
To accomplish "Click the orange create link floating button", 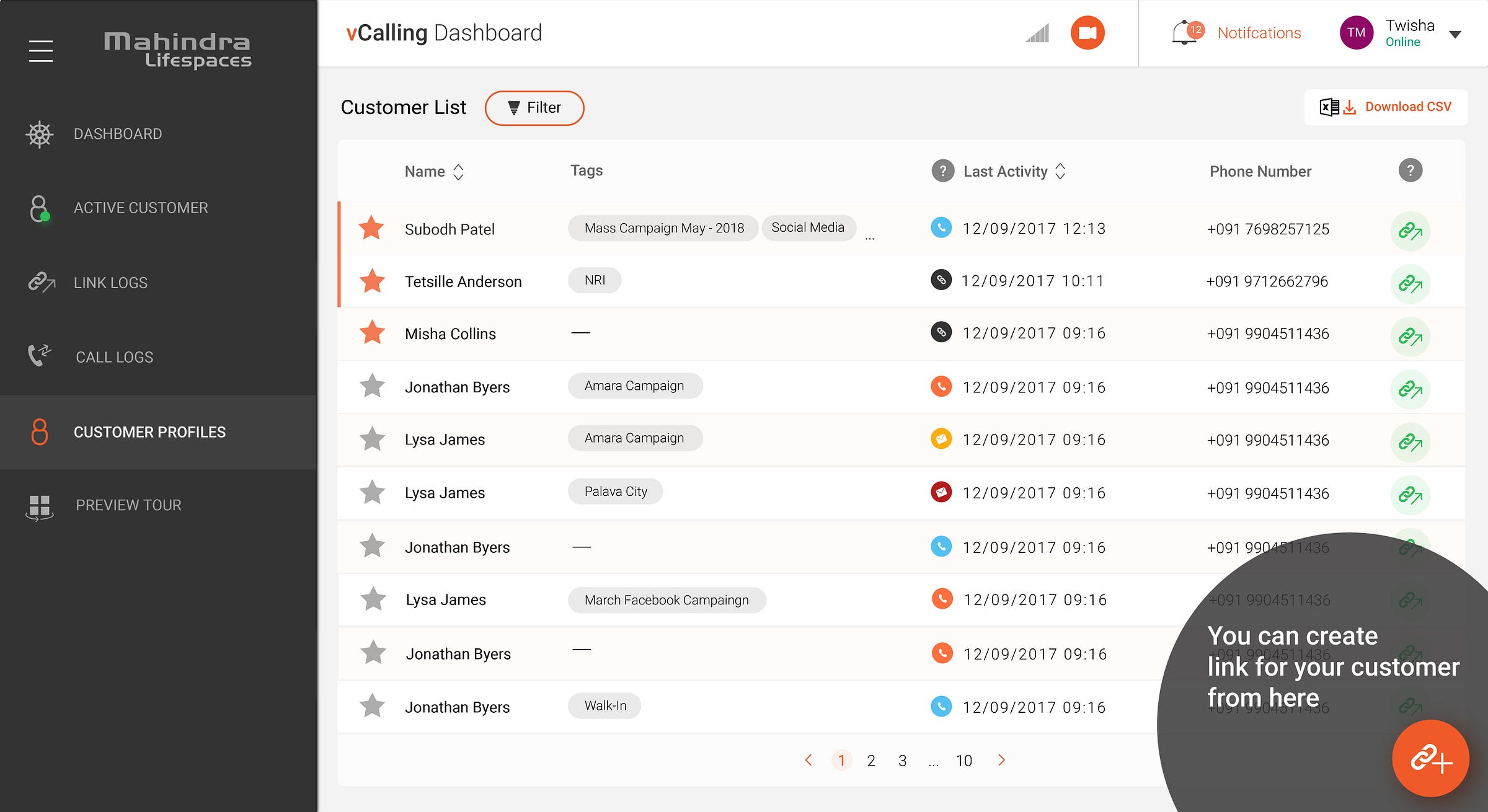I will (x=1430, y=759).
